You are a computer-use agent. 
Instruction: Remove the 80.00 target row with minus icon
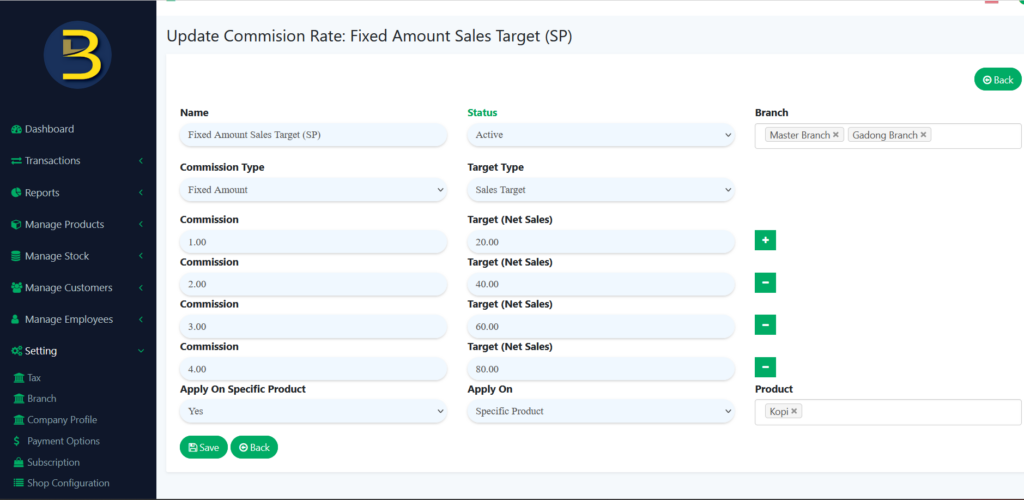[x=765, y=367]
